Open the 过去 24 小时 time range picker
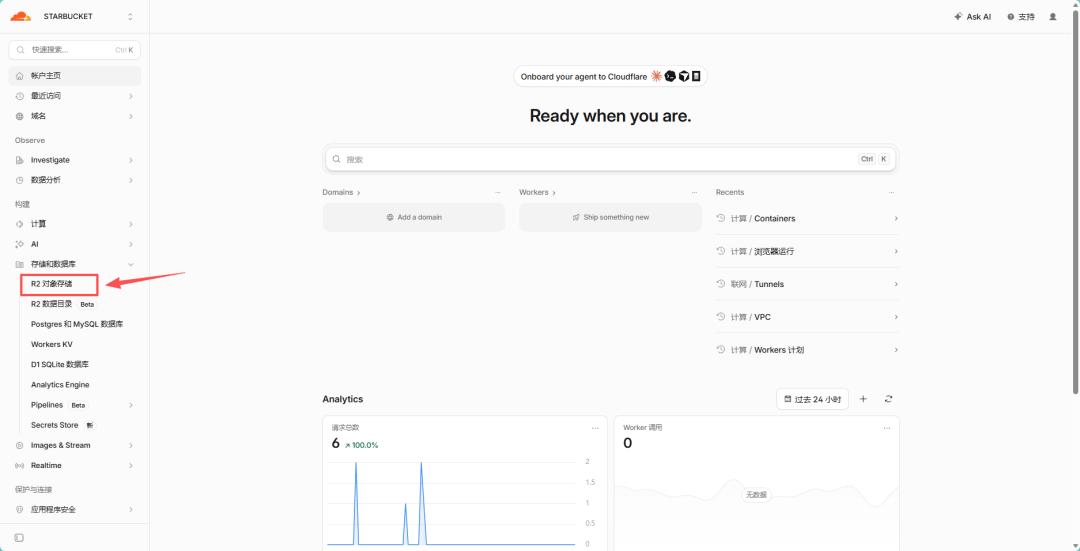This screenshot has height=551, width=1080. (812, 399)
